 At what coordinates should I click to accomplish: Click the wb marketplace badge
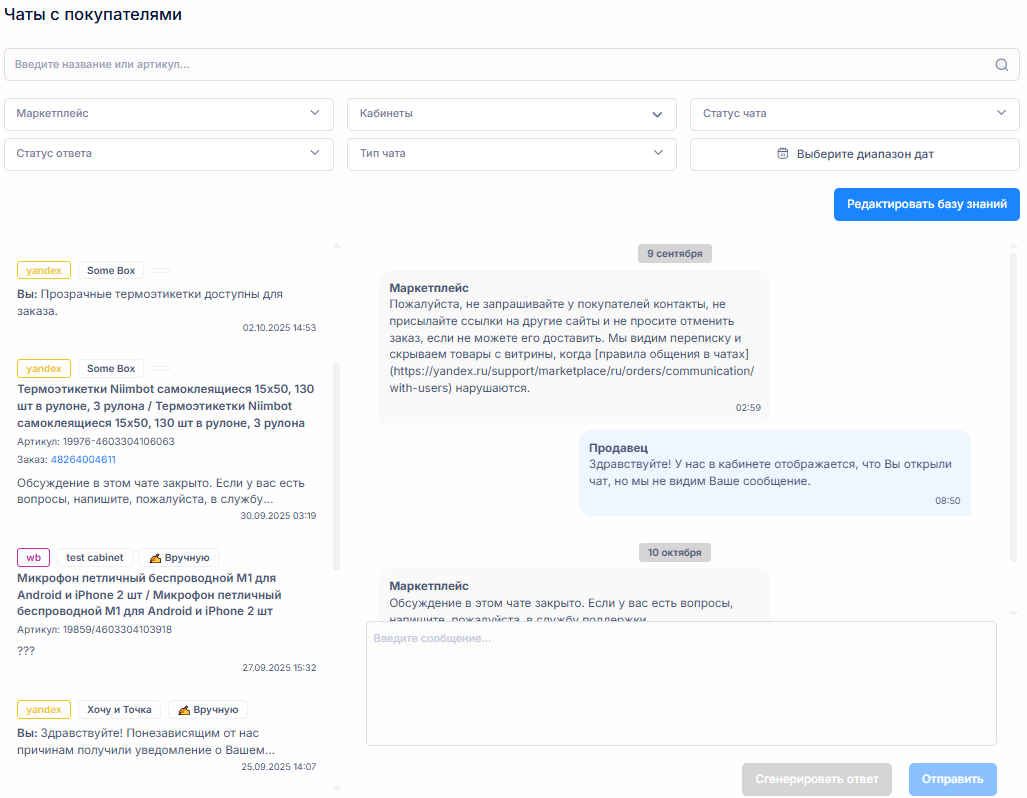pos(34,558)
